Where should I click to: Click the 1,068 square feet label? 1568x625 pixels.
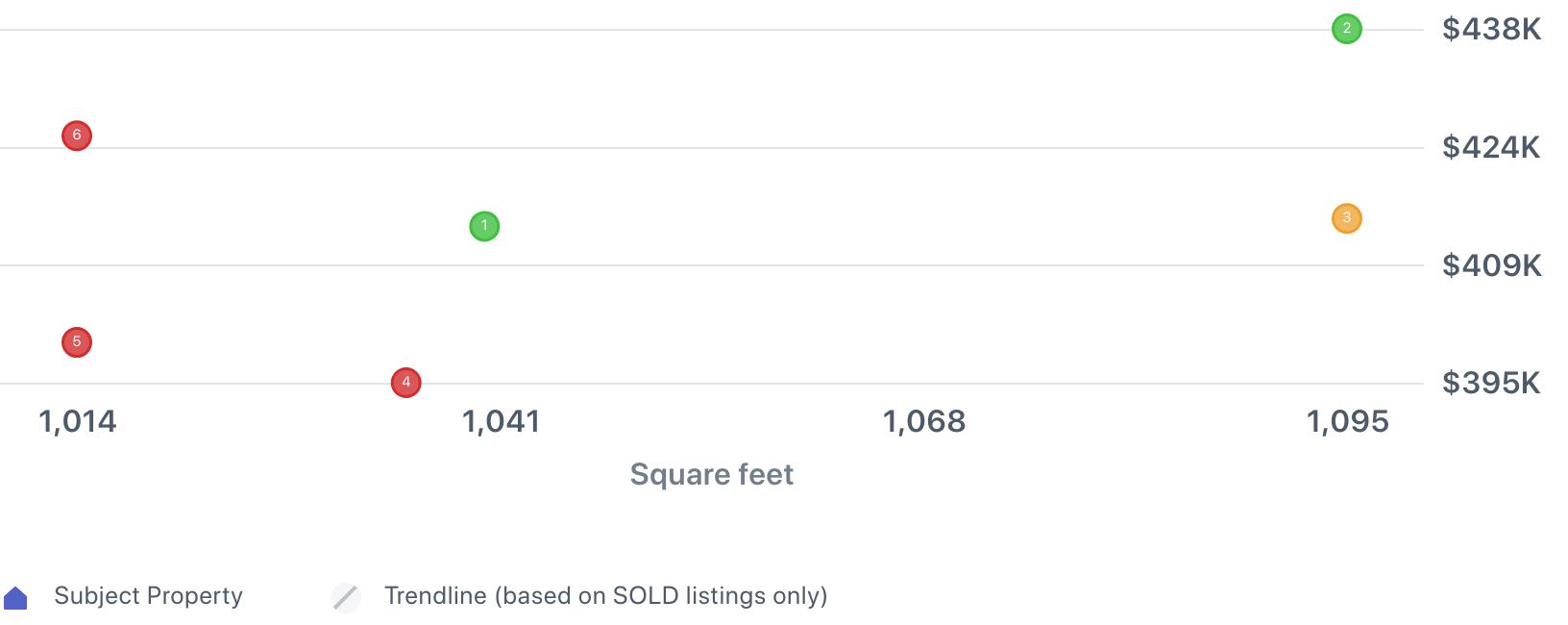coord(923,421)
